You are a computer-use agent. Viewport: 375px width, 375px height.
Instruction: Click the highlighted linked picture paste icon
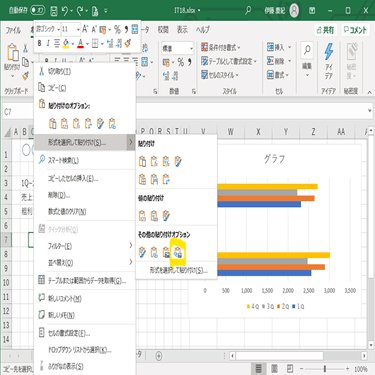coord(178,253)
